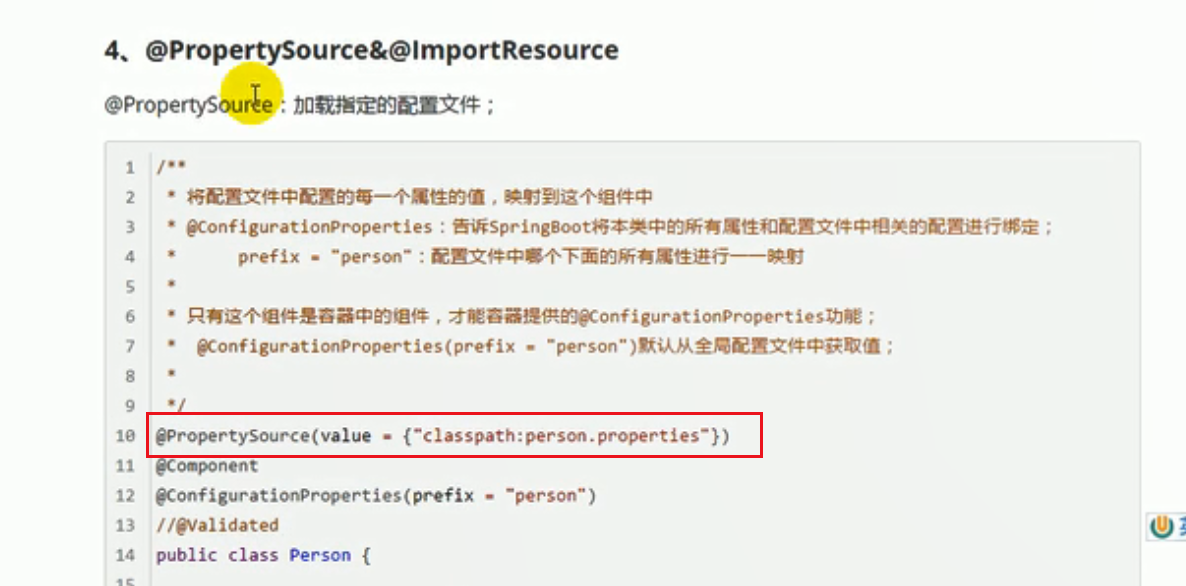
Task: Click line number 10 in the code gutter
Action: coord(126,436)
